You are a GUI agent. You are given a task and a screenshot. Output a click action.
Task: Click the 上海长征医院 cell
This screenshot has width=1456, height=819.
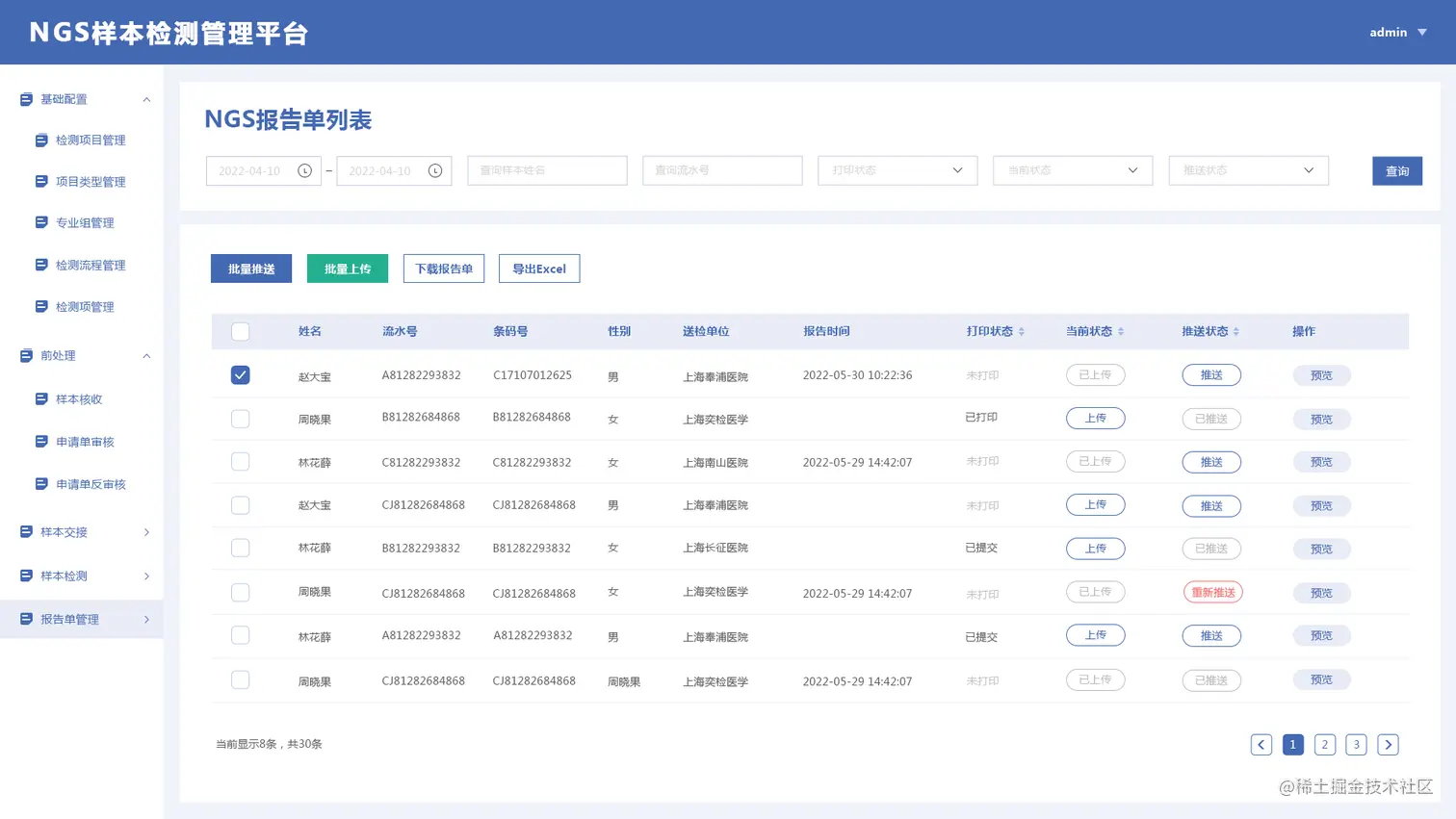[715, 548]
